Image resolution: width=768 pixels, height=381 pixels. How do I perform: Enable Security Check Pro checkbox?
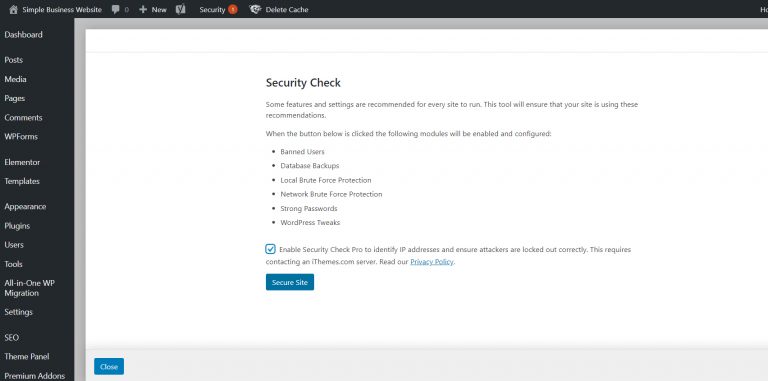tap(270, 249)
